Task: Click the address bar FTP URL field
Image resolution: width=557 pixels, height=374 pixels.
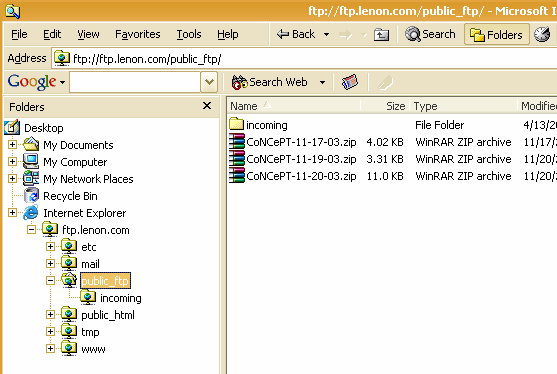Action: point(305,59)
